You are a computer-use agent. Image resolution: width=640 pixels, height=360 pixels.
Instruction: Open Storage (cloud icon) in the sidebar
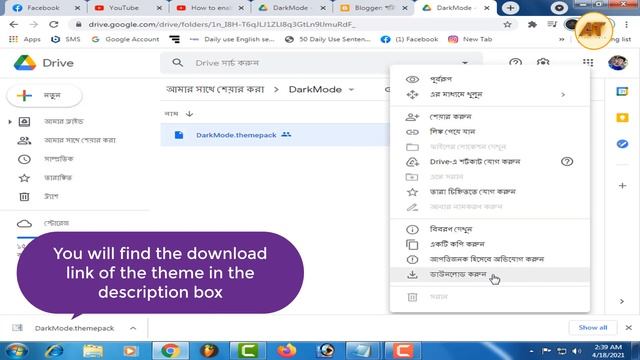43,223
